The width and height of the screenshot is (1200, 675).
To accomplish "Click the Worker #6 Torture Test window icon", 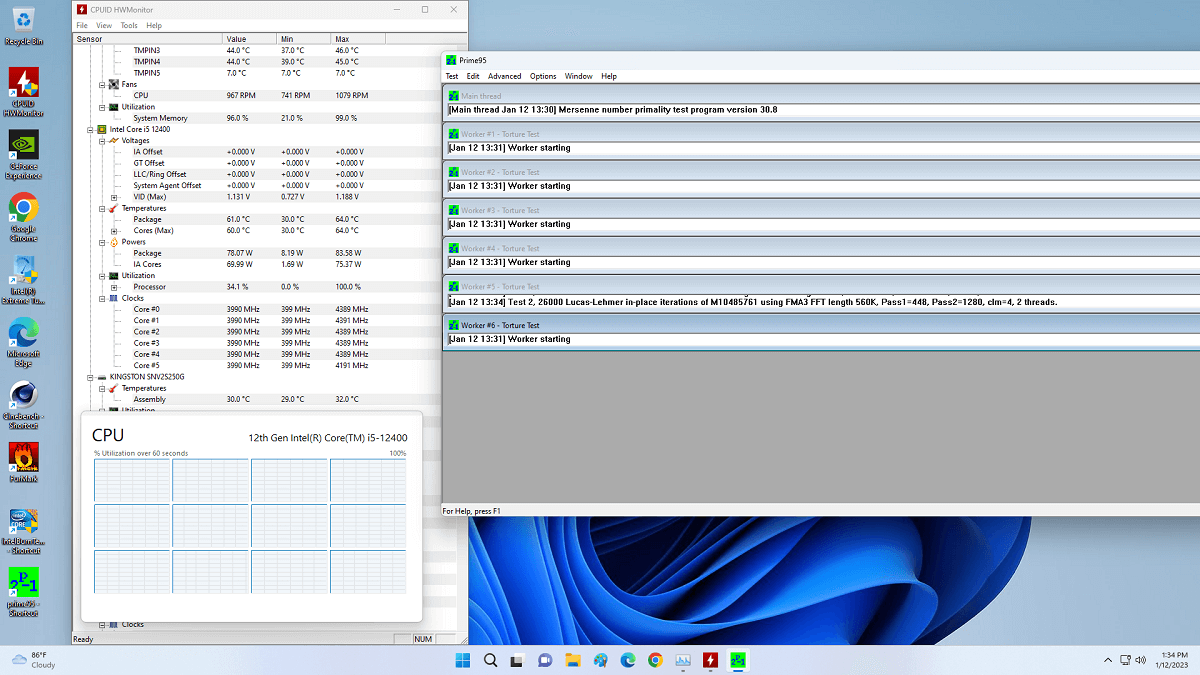I will tap(454, 325).
